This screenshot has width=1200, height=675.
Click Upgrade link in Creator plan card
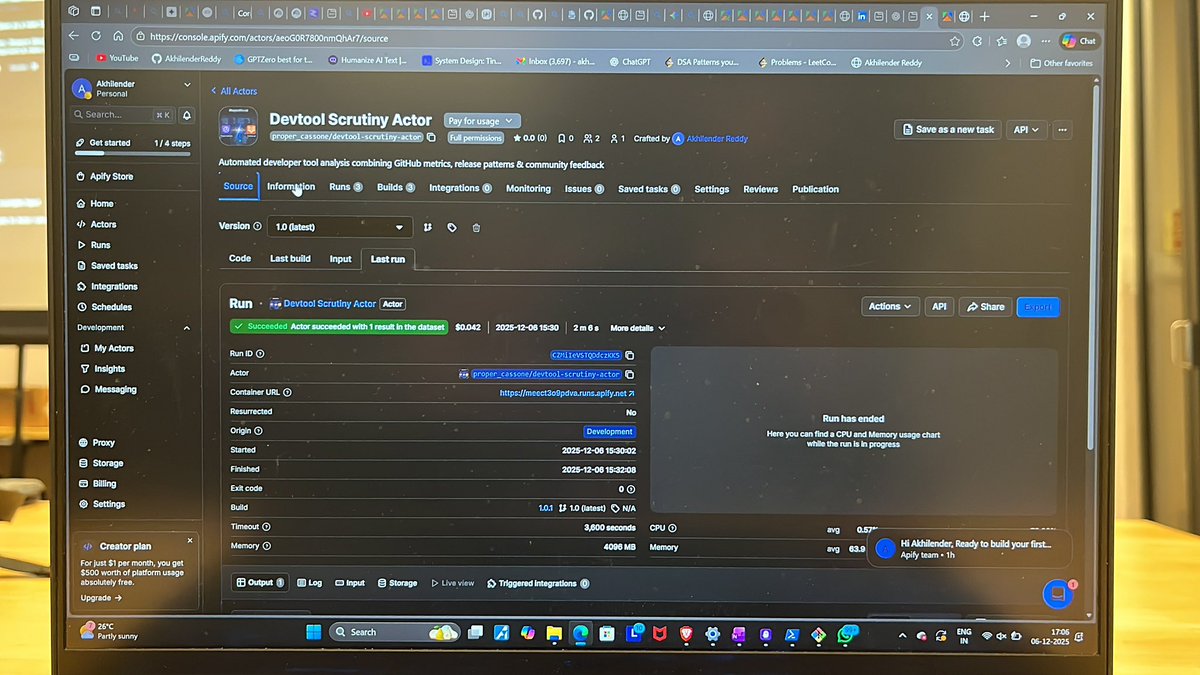coord(101,598)
